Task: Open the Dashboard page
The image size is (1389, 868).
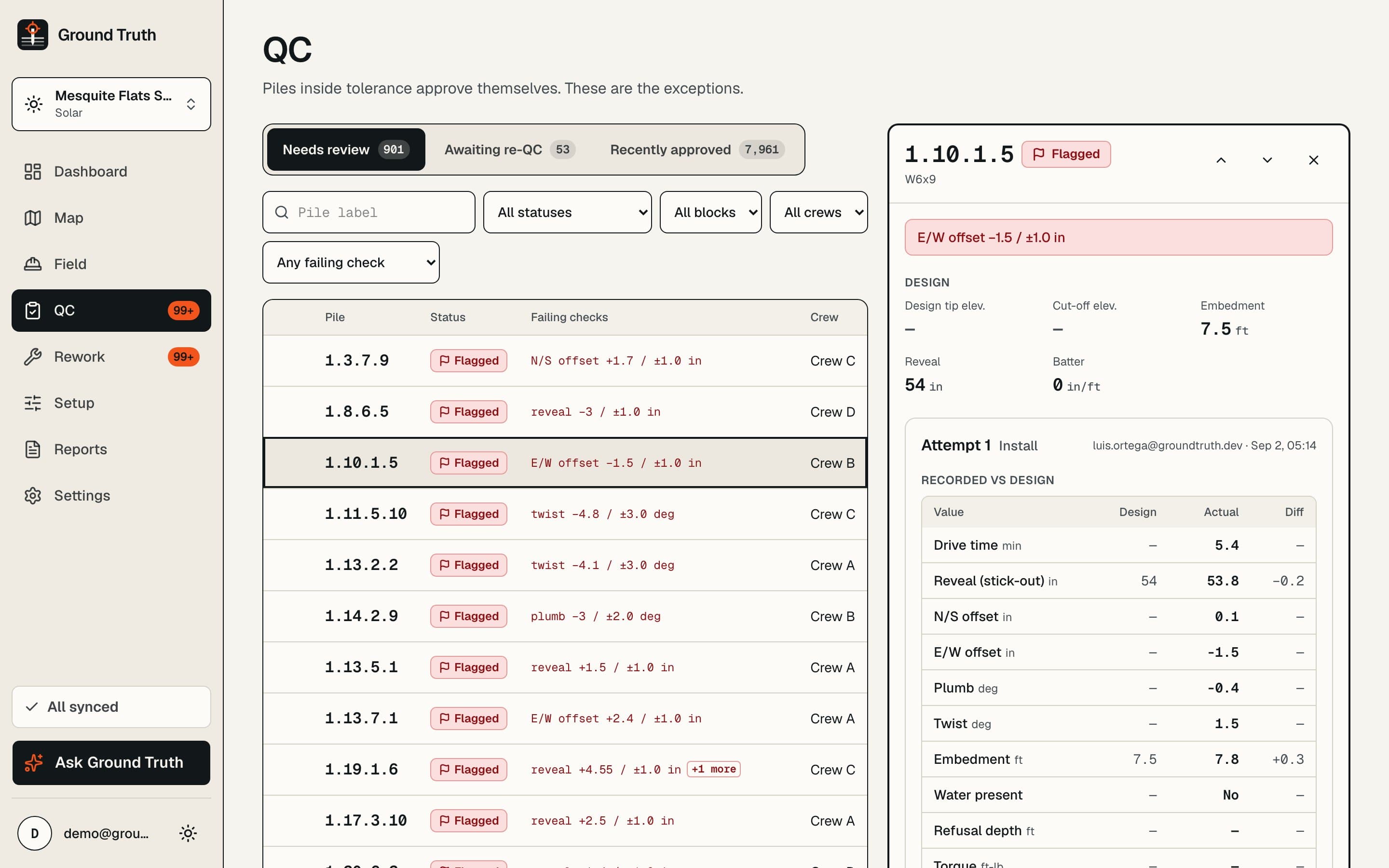Action: [x=111, y=172]
